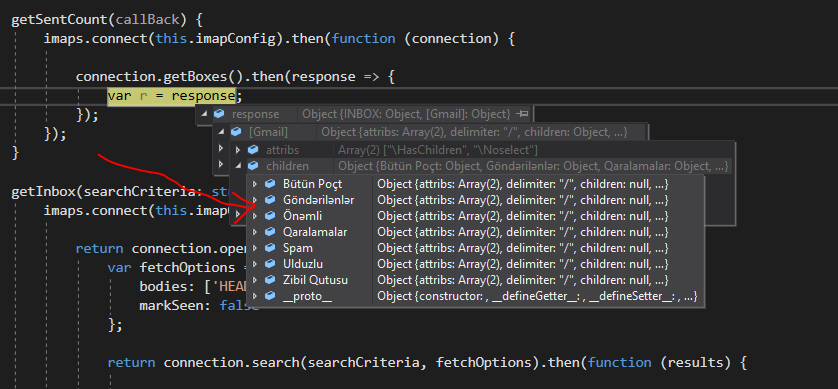This screenshot has height=389, width=838.
Task: Collapse the response datatip node
Action: pos(204,113)
